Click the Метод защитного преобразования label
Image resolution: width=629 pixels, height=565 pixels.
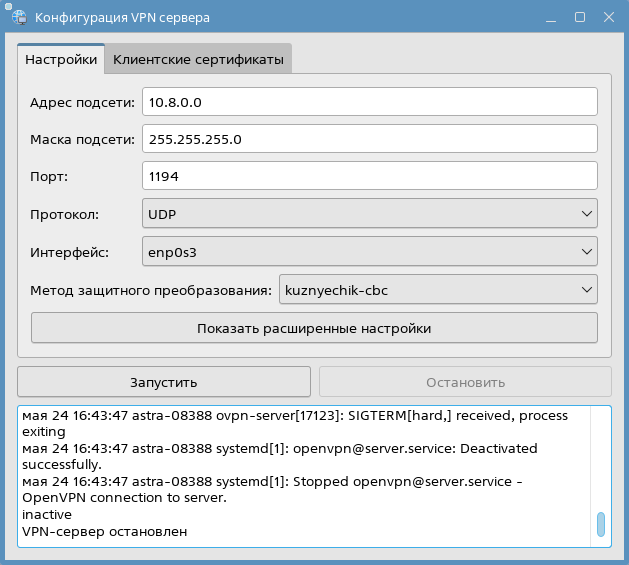pyautogui.click(x=151, y=291)
